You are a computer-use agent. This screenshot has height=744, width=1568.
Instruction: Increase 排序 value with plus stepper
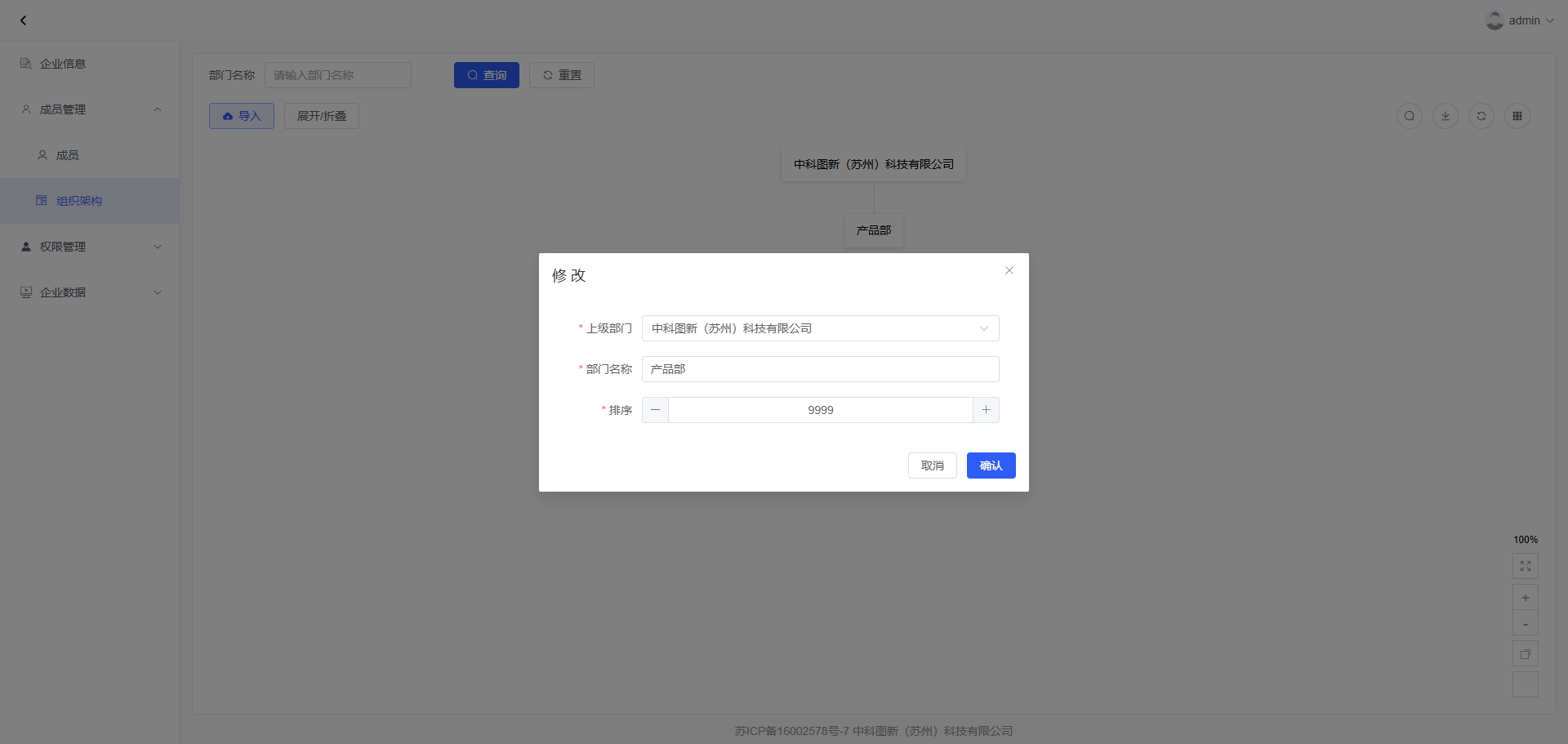[986, 410]
